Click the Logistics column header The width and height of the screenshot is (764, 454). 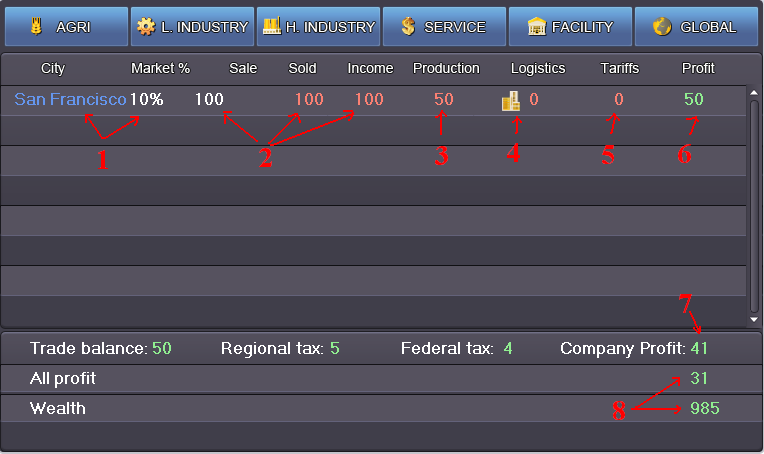[538, 68]
